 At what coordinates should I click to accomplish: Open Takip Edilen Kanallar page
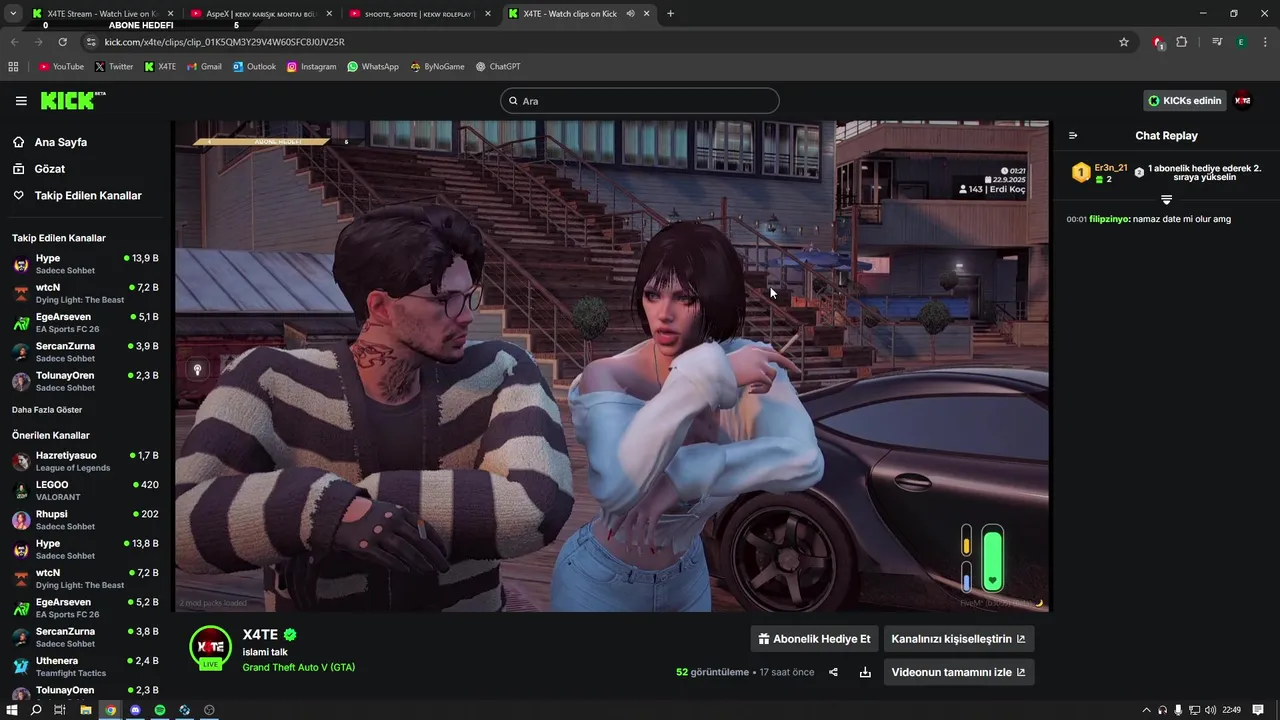coord(88,196)
